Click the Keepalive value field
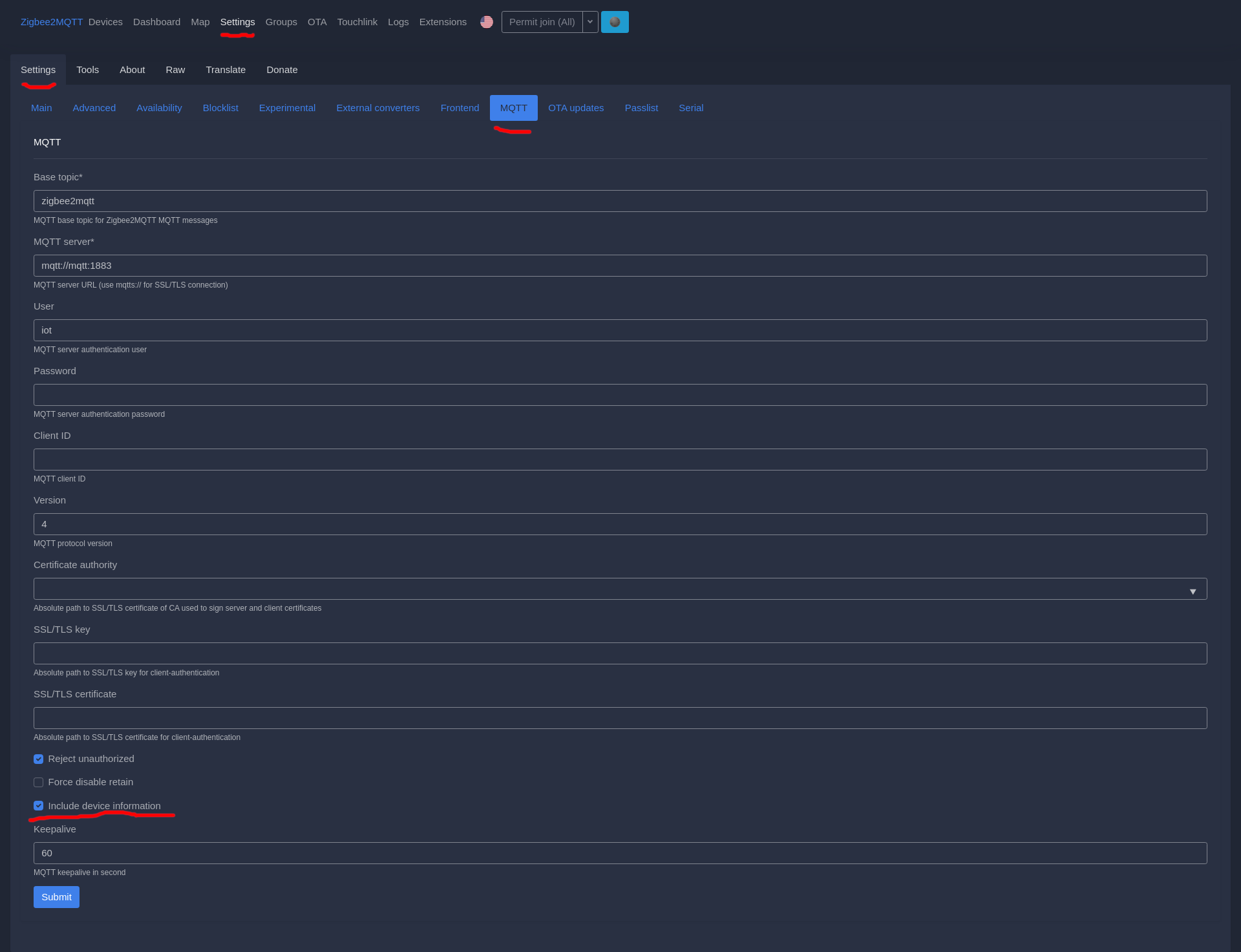This screenshot has width=1241, height=952. [620, 853]
